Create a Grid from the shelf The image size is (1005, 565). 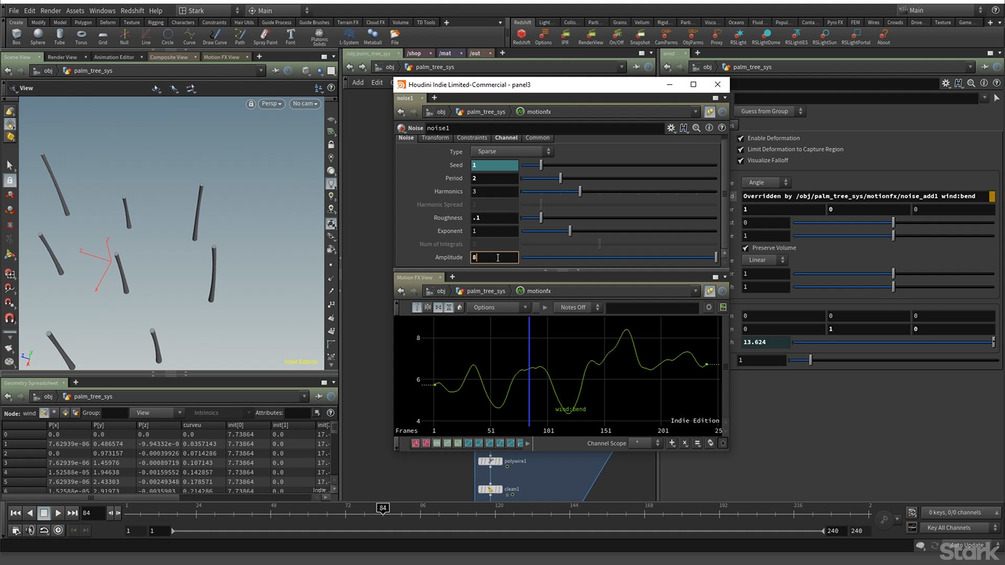(103, 36)
